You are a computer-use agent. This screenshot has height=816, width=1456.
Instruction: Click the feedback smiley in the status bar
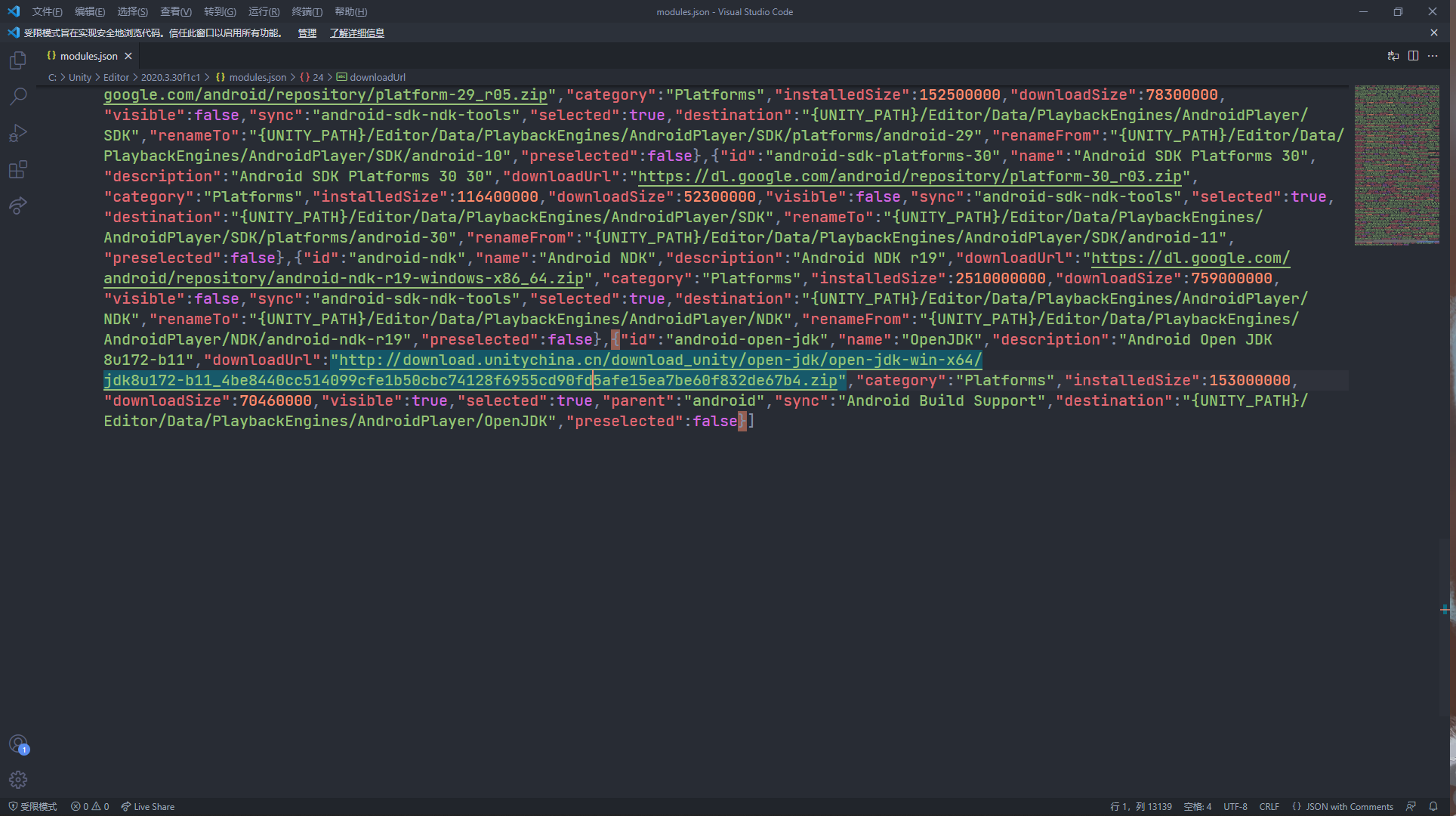[1411, 806]
